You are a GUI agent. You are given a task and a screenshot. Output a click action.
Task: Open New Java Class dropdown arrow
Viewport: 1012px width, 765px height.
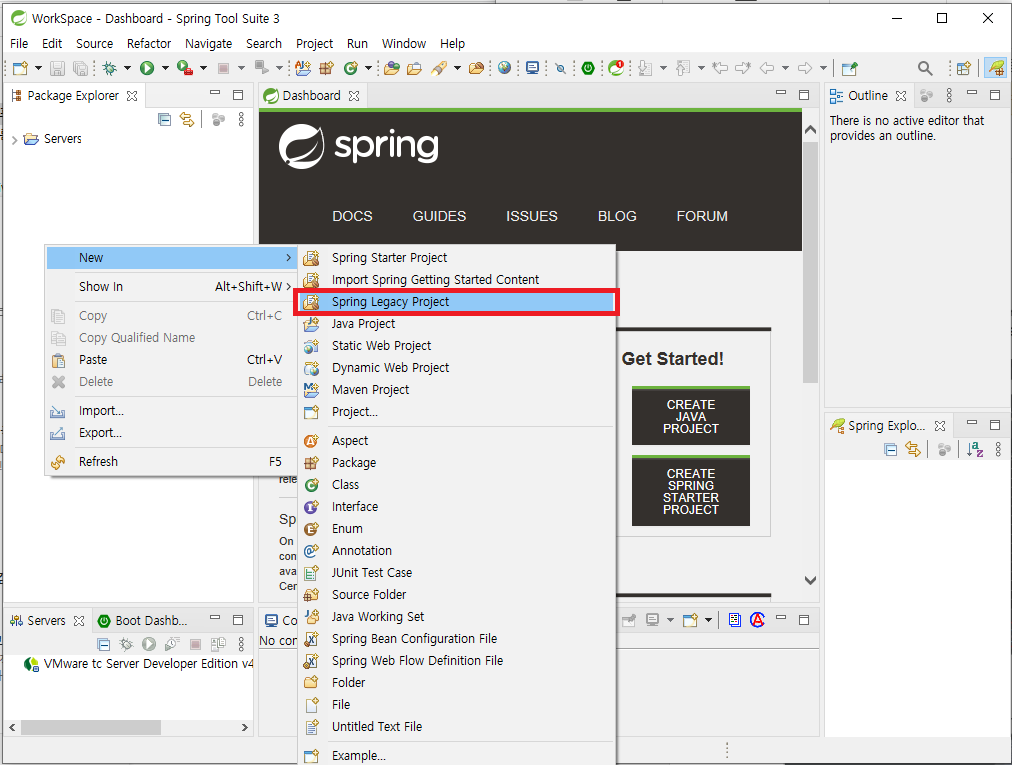click(369, 68)
